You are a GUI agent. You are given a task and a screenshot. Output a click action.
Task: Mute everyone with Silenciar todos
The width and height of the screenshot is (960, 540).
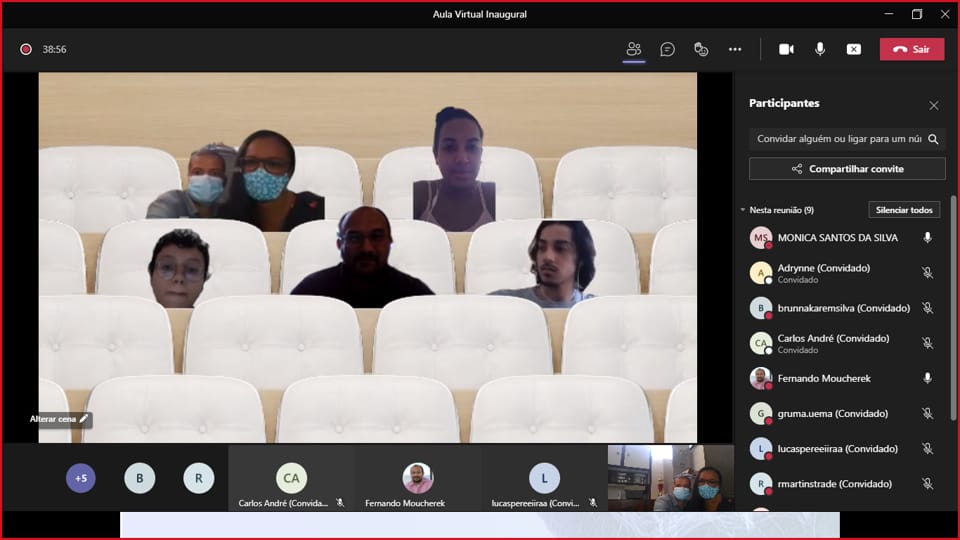point(904,210)
